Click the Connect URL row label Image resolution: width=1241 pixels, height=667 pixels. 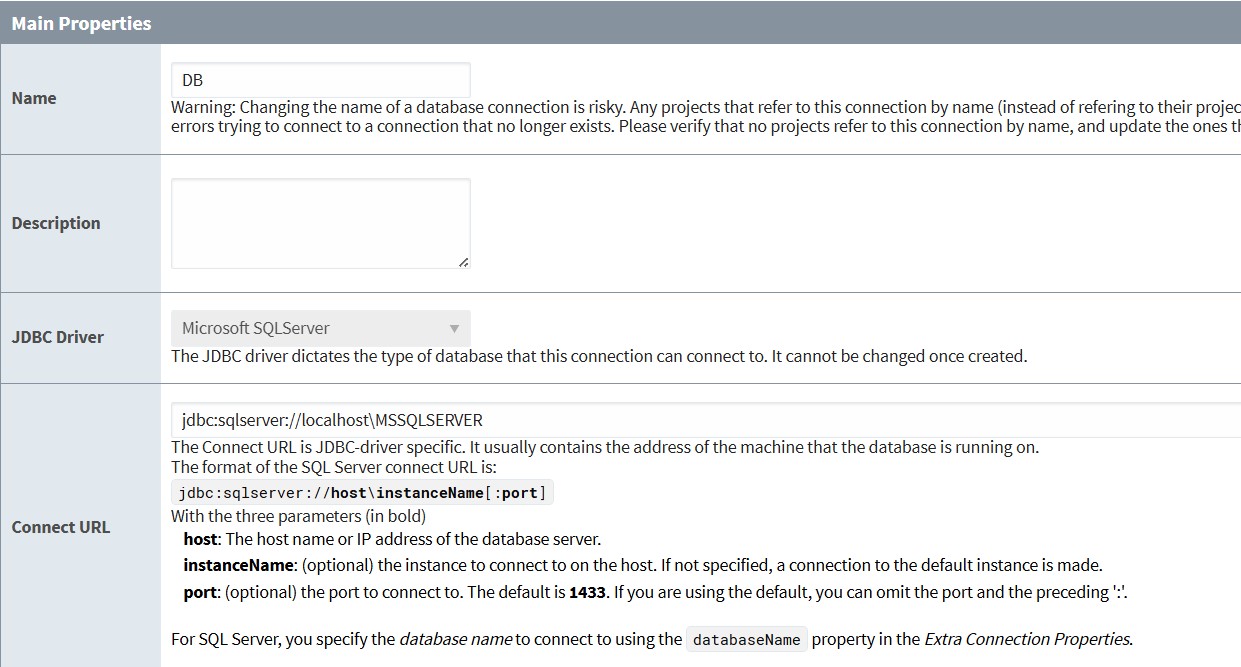coord(61,527)
